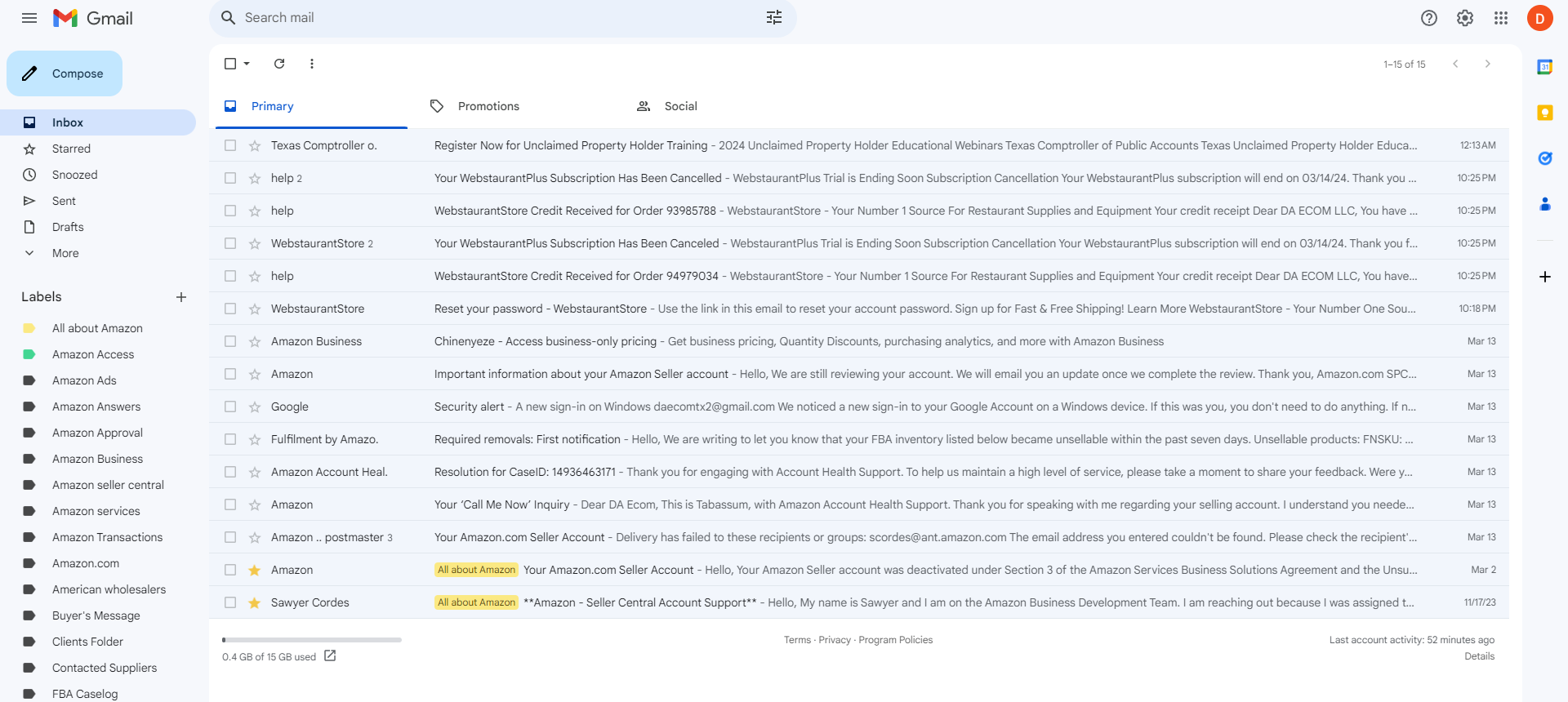1568x702 pixels.
Task: Click the Search mail field
Action: pos(503,18)
